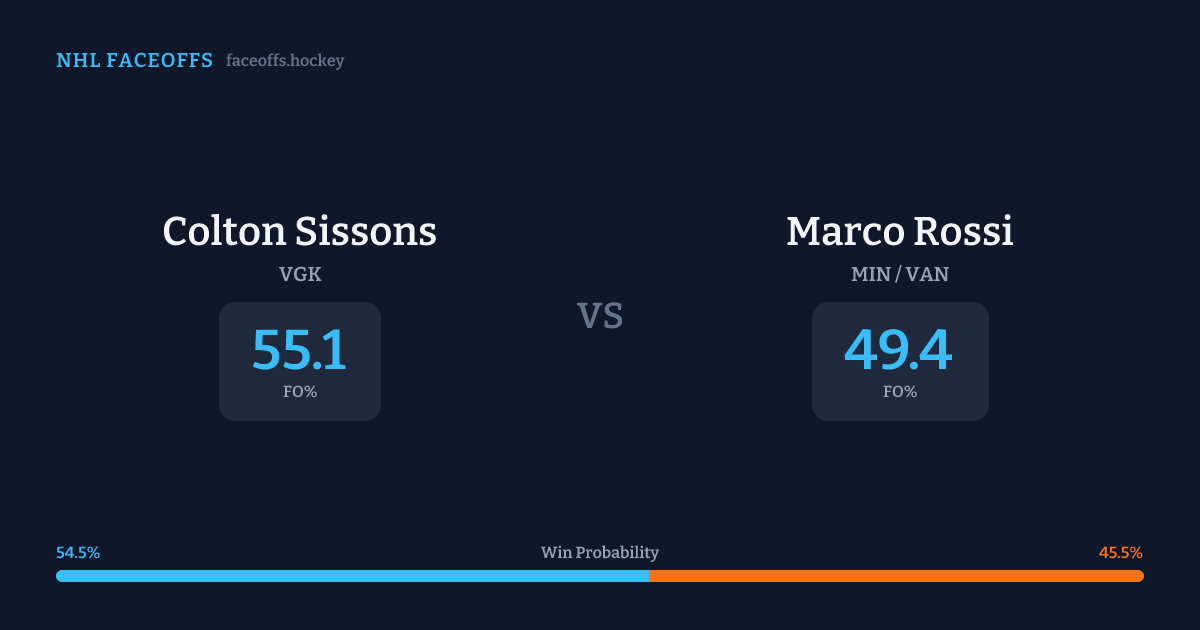Click the 45.5% win probability label
1200x630 pixels.
[x=1120, y=553]
